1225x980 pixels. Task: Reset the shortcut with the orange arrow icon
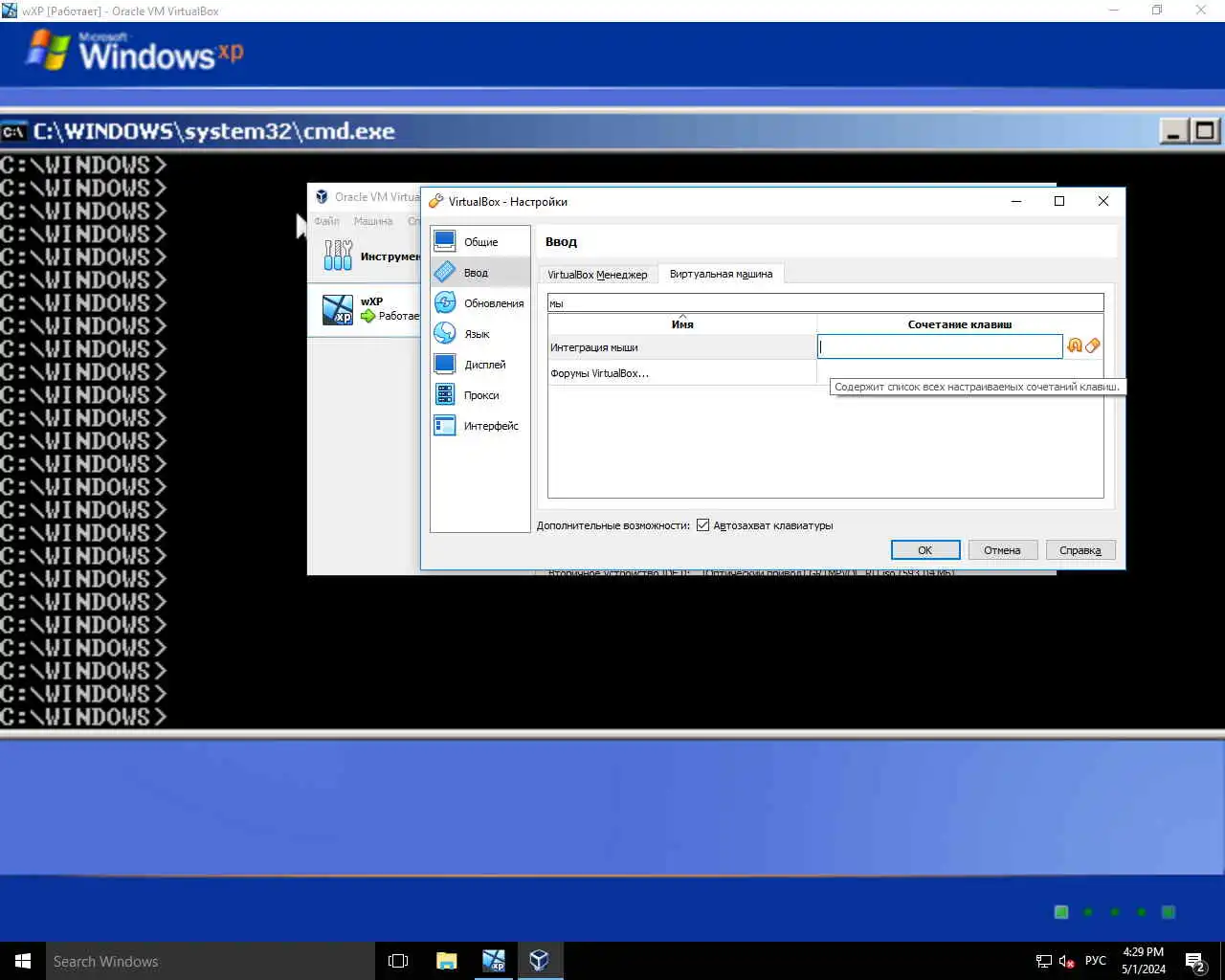tap(1075, 345)
